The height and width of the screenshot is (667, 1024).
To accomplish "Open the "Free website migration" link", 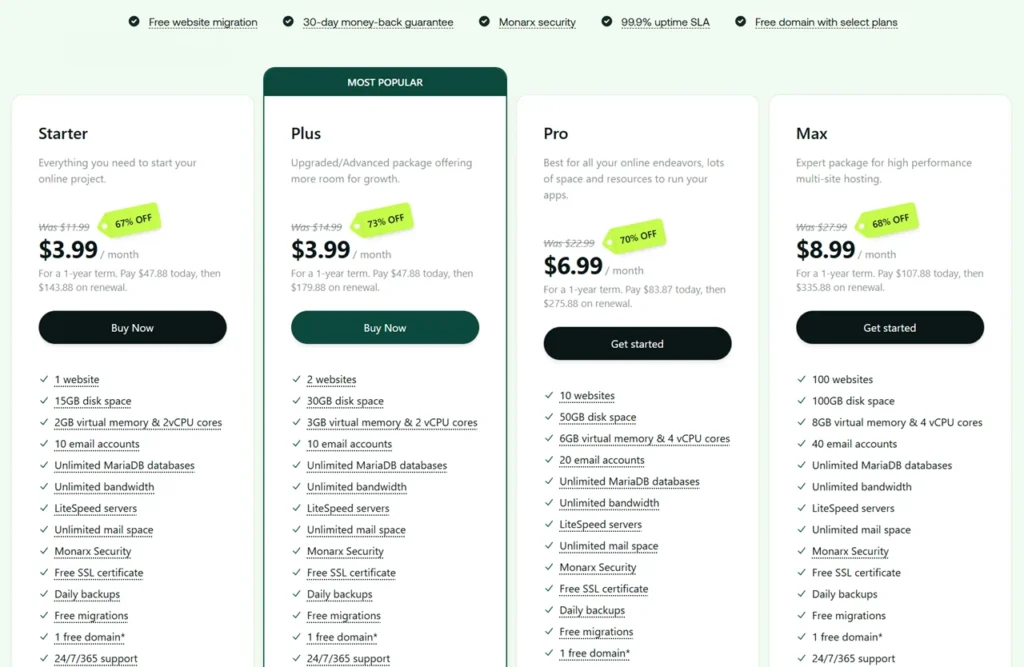I will point(203,21).
